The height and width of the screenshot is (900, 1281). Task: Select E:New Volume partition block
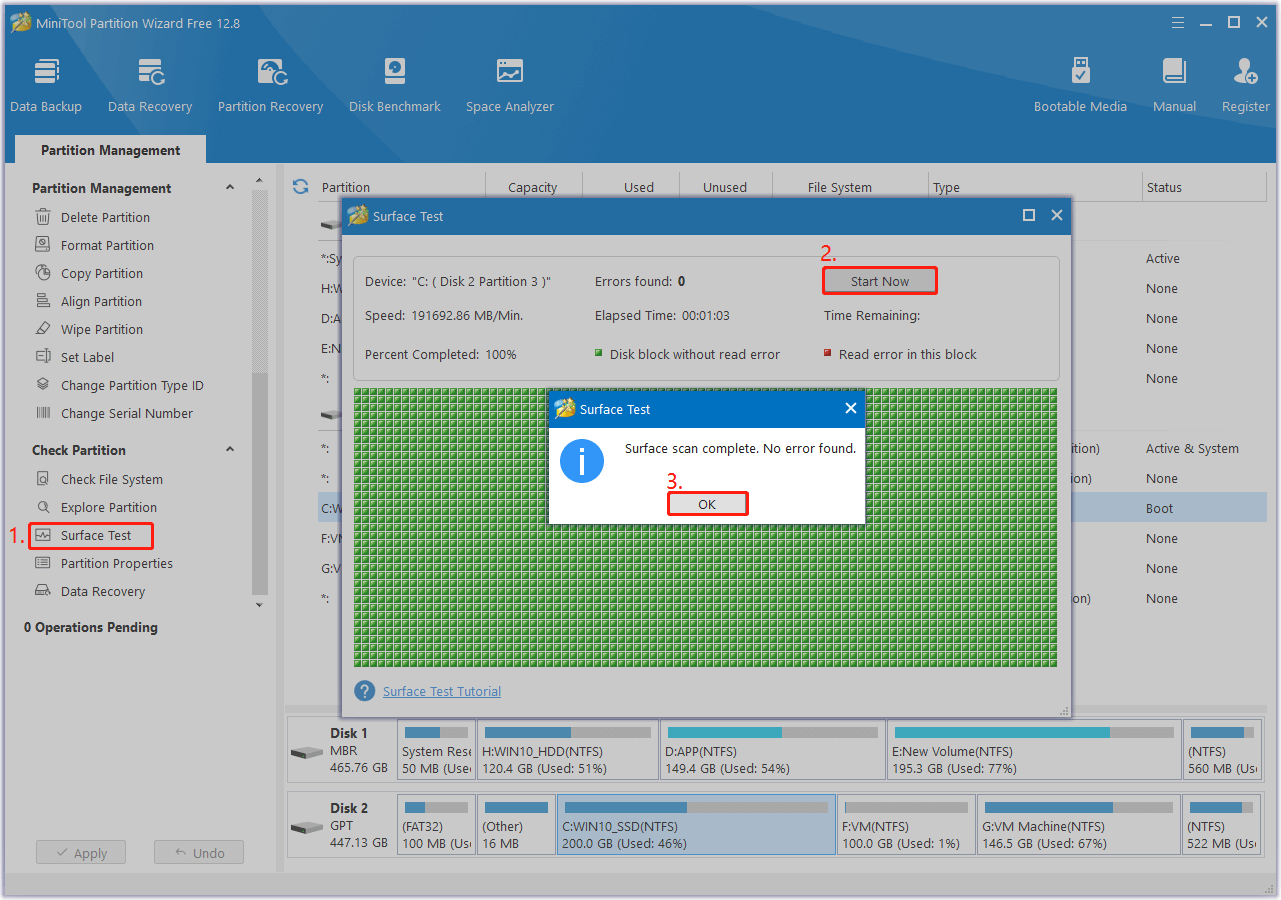(1034, 749)
